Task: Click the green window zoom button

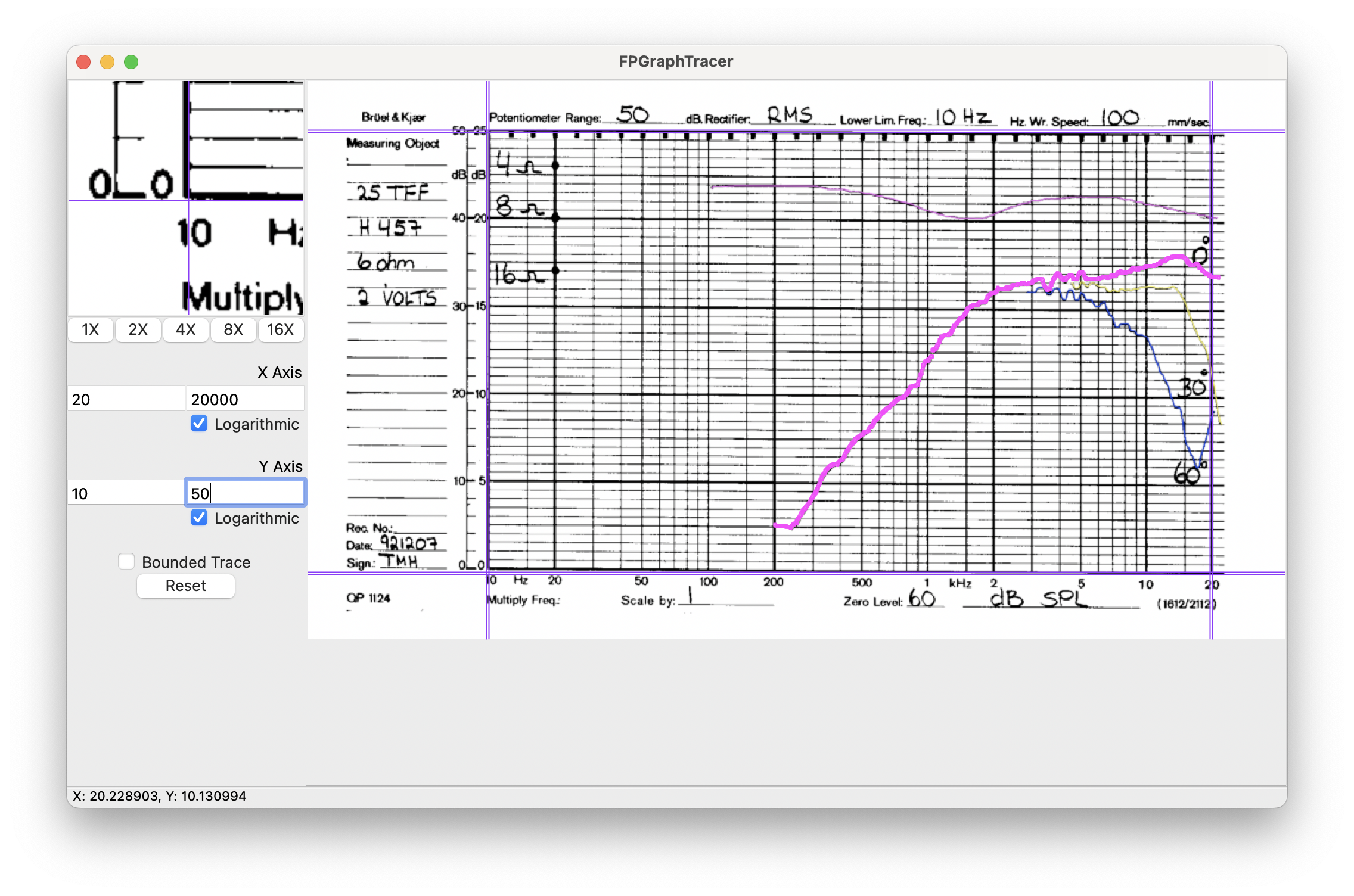Action: 131,62
